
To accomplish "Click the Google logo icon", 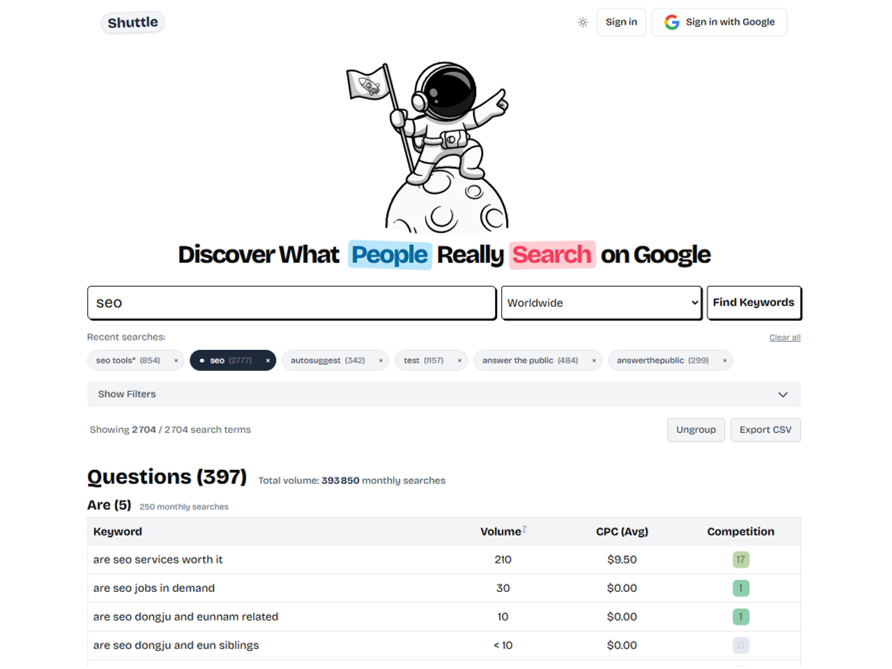I will [x=672, y=22].
